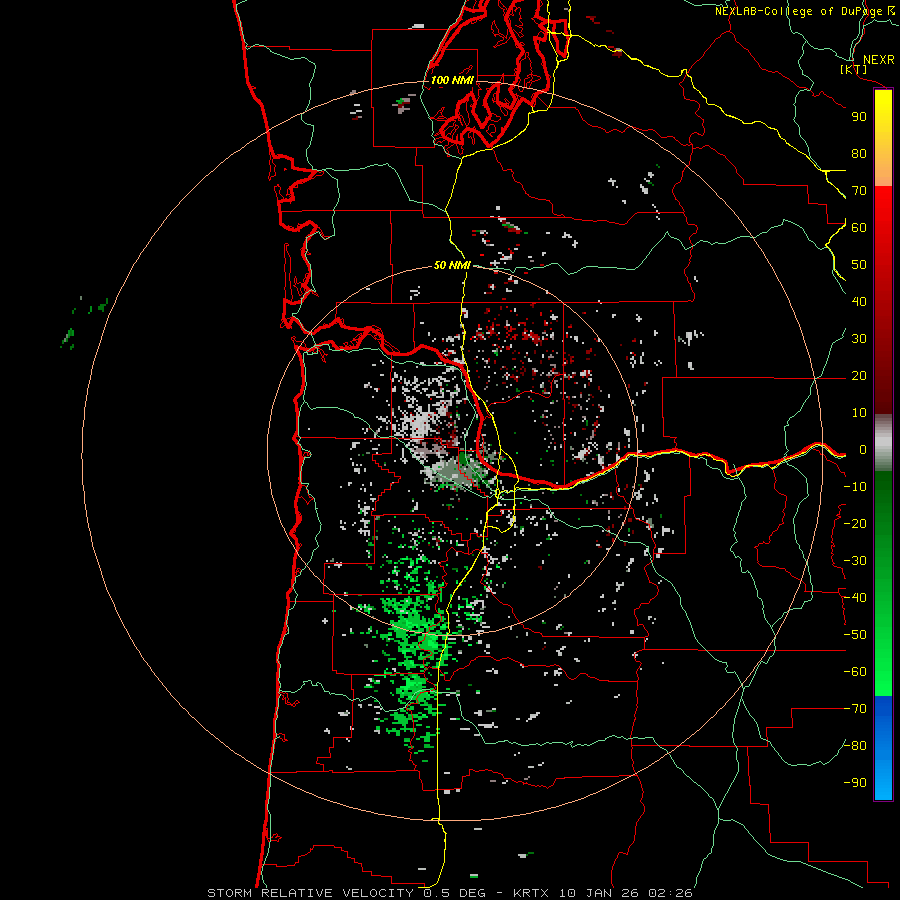Click the "02:26" time stamp in the caption
Image resolution: width=900 pixels, height=900 pixels.
[x=671, y=893]
